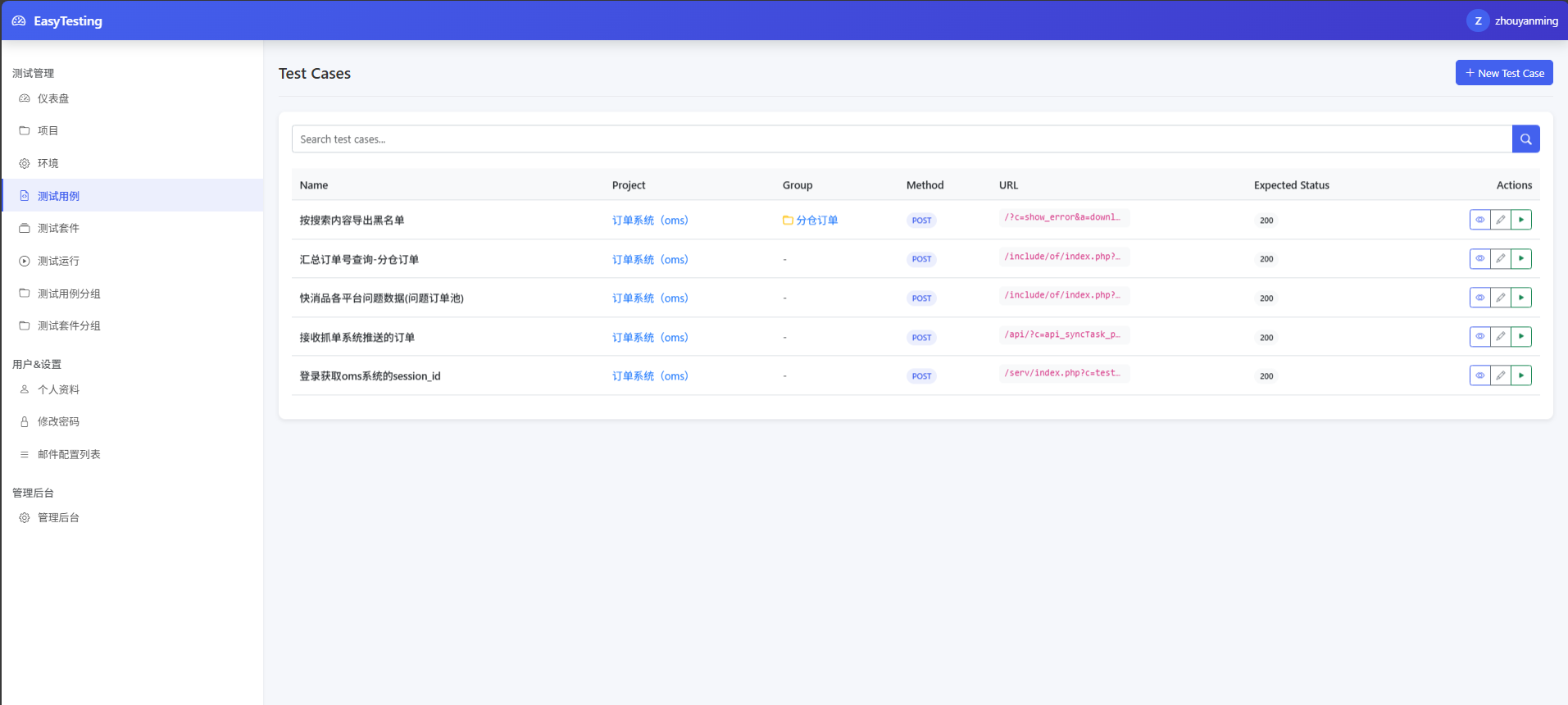Screen dimensions: 1568x705
Task: Click status 200 in 登录获取oms系统的session_id row
Action: pyautogui.click(x=1266, y=375)
